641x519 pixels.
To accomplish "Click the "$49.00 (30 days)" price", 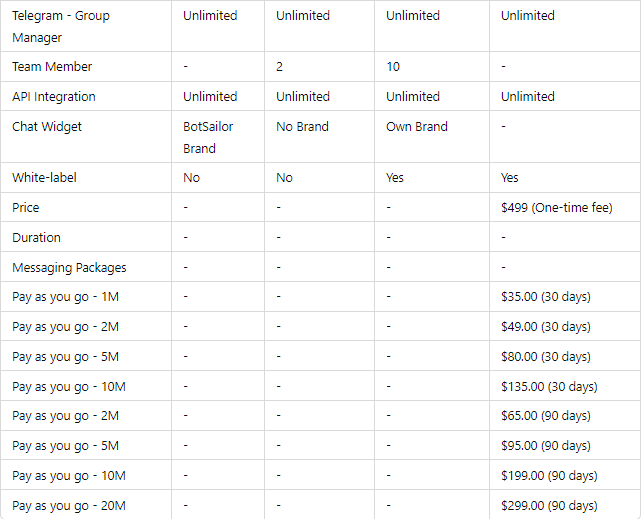I will [x=546, y=327].
